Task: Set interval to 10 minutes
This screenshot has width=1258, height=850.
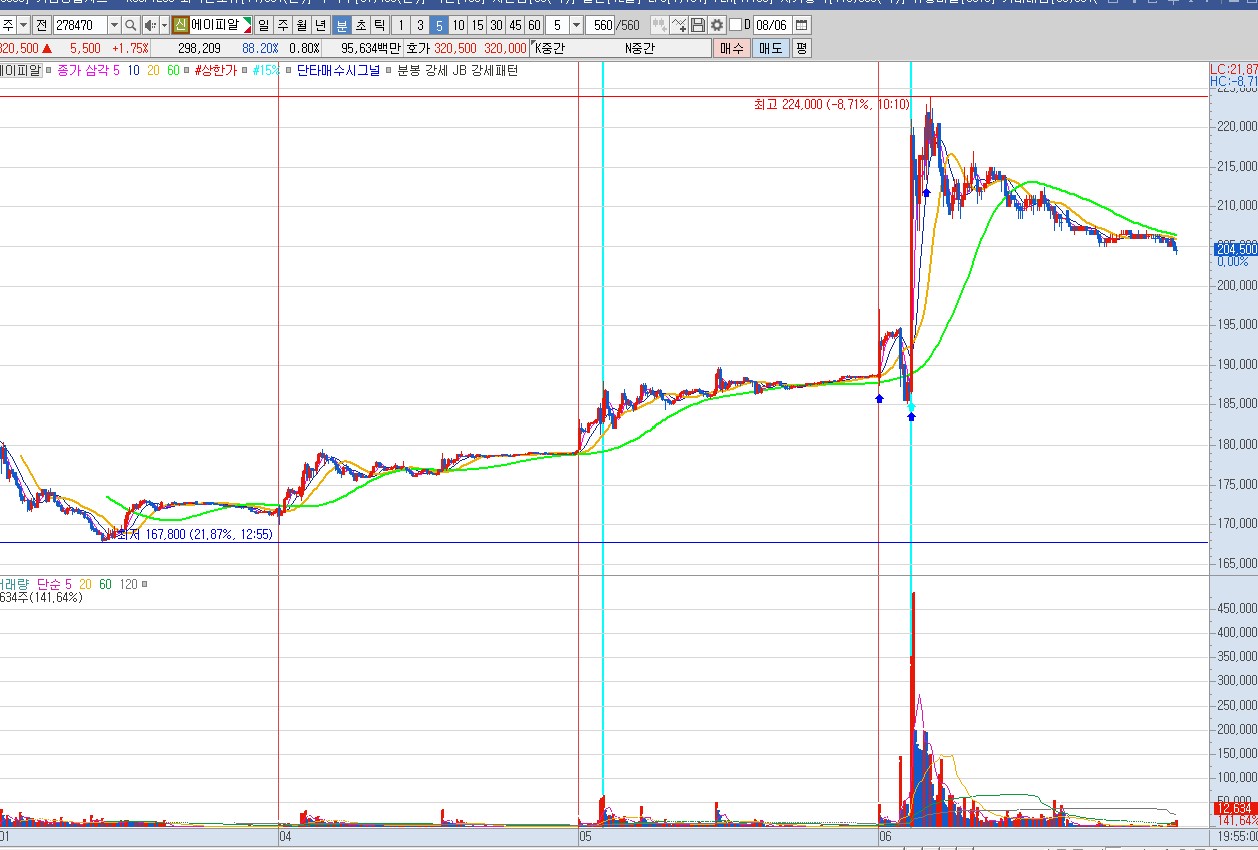Action: click(x=457, y=25)
